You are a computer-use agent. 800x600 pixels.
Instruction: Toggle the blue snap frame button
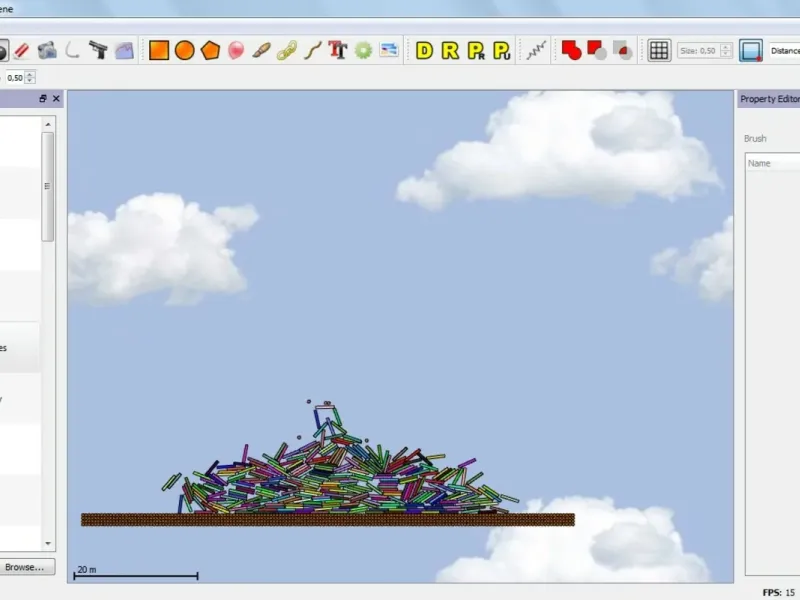point(751,51)
